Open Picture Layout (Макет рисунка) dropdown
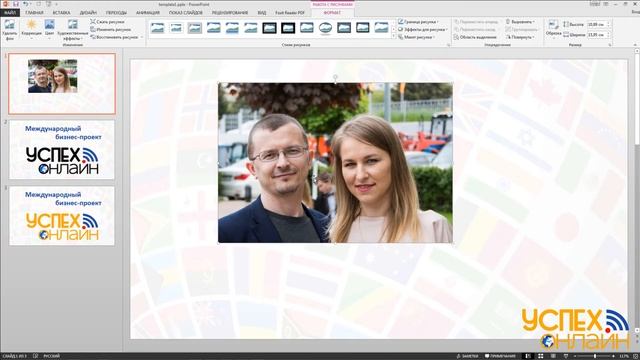This screenshot has height=360, width=640. [417, 37]
